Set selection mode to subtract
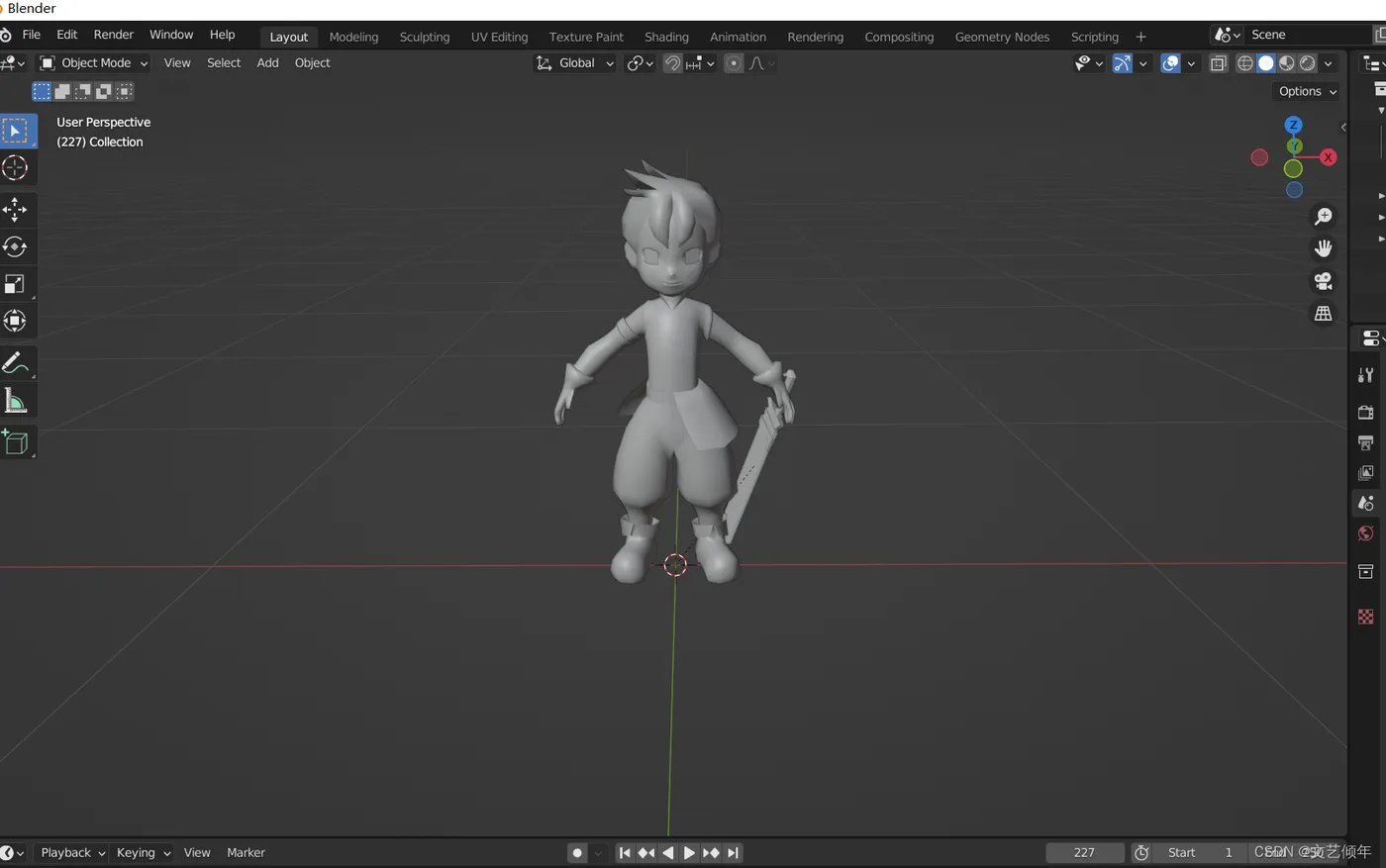 click(x=83, y=91)
